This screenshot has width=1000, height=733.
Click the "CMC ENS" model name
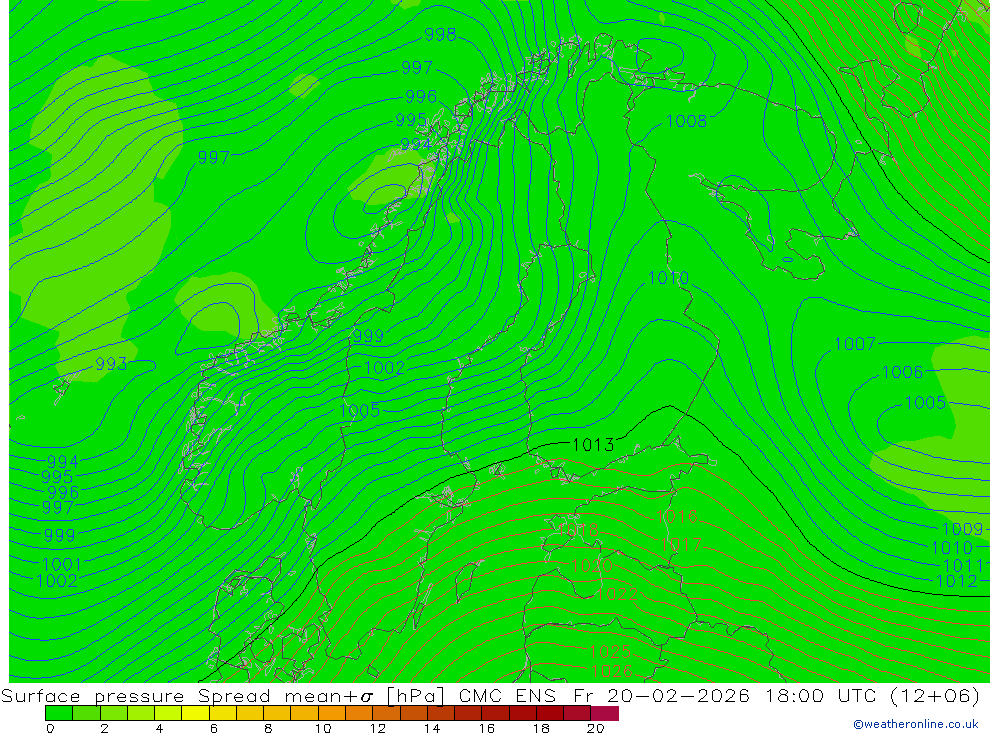[507, 696]
